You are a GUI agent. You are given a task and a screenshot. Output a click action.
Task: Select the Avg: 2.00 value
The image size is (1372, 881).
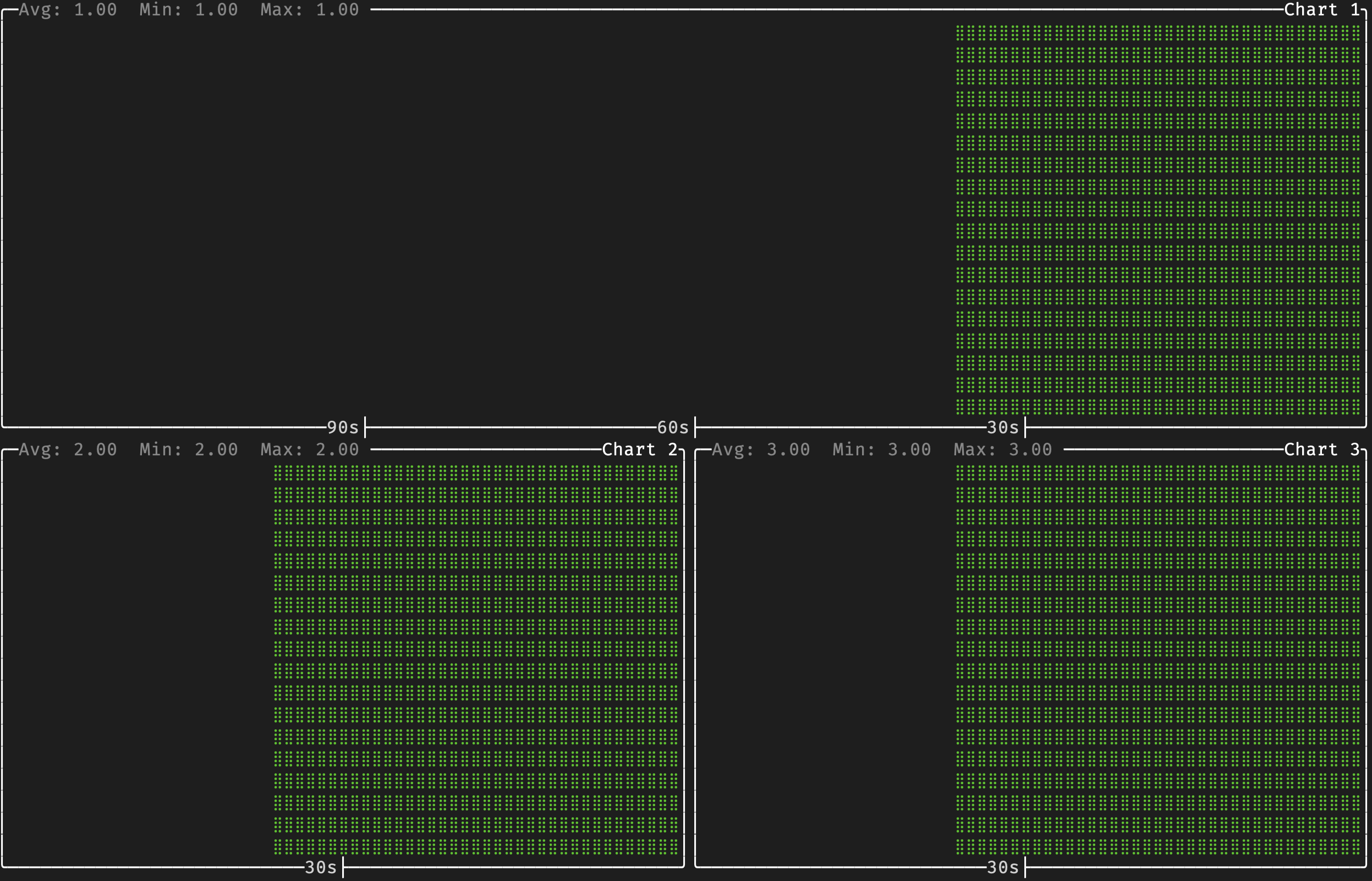tap(68, 450)
